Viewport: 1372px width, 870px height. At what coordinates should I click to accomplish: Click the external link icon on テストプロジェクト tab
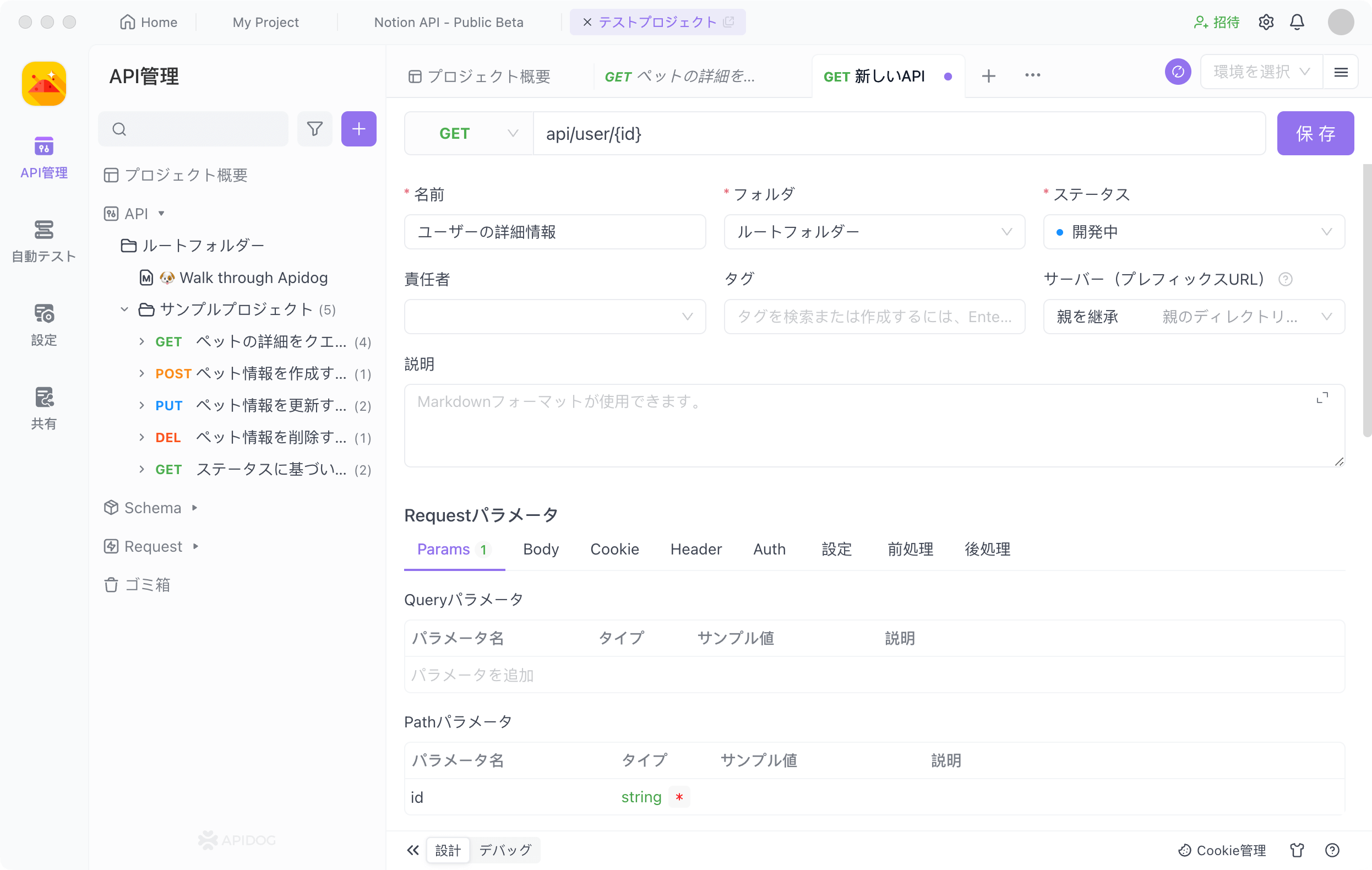728,22
